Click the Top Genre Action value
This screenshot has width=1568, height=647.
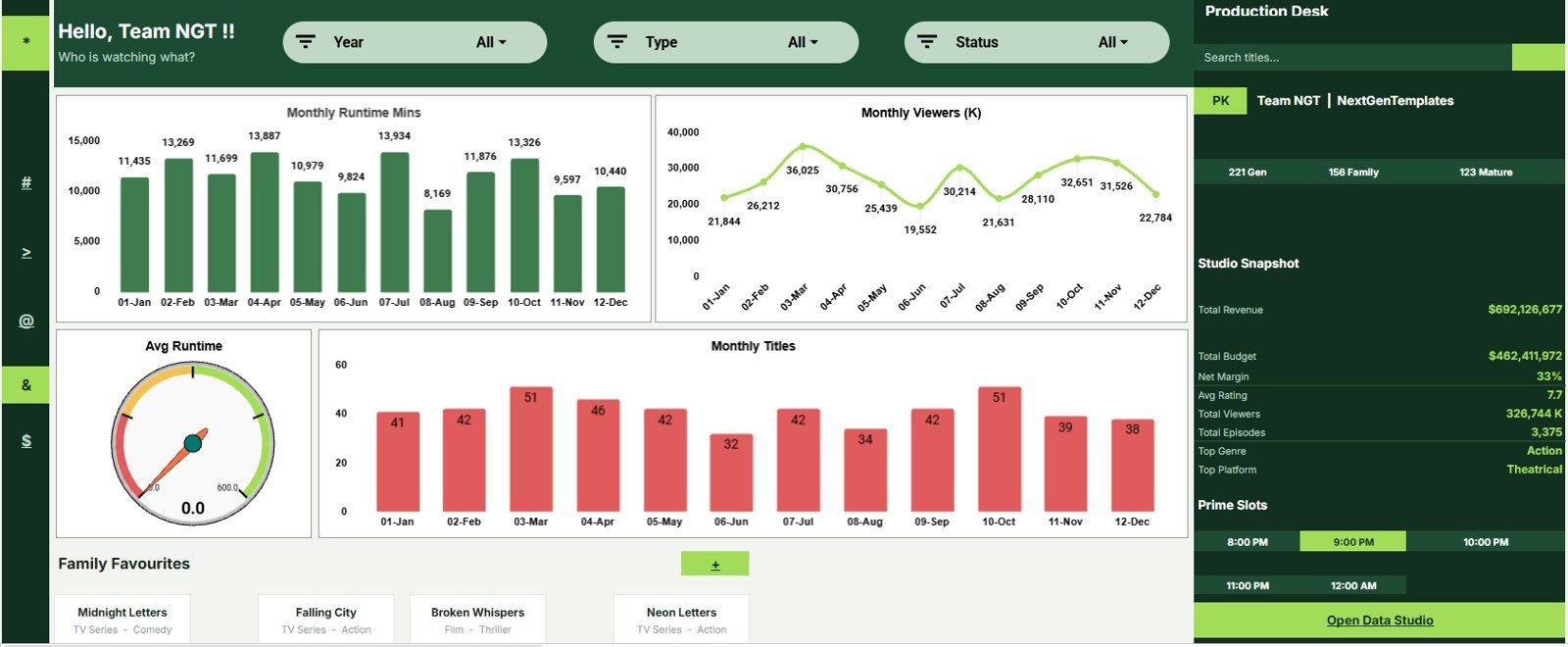tap(1544, 451)
